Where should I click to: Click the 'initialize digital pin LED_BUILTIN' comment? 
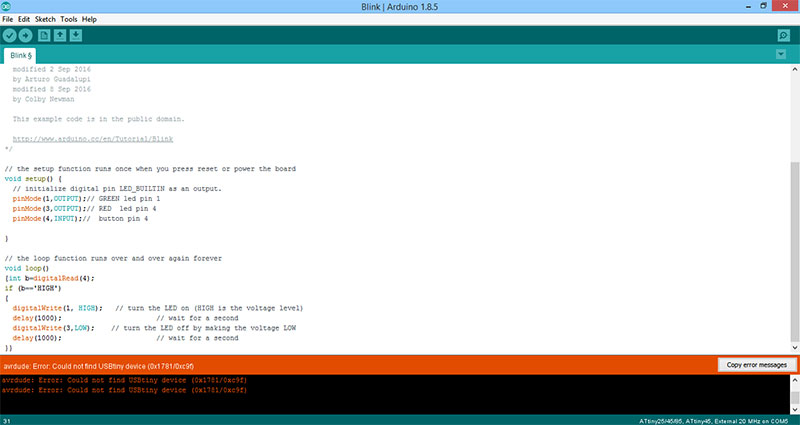click(x=117, y=189)
